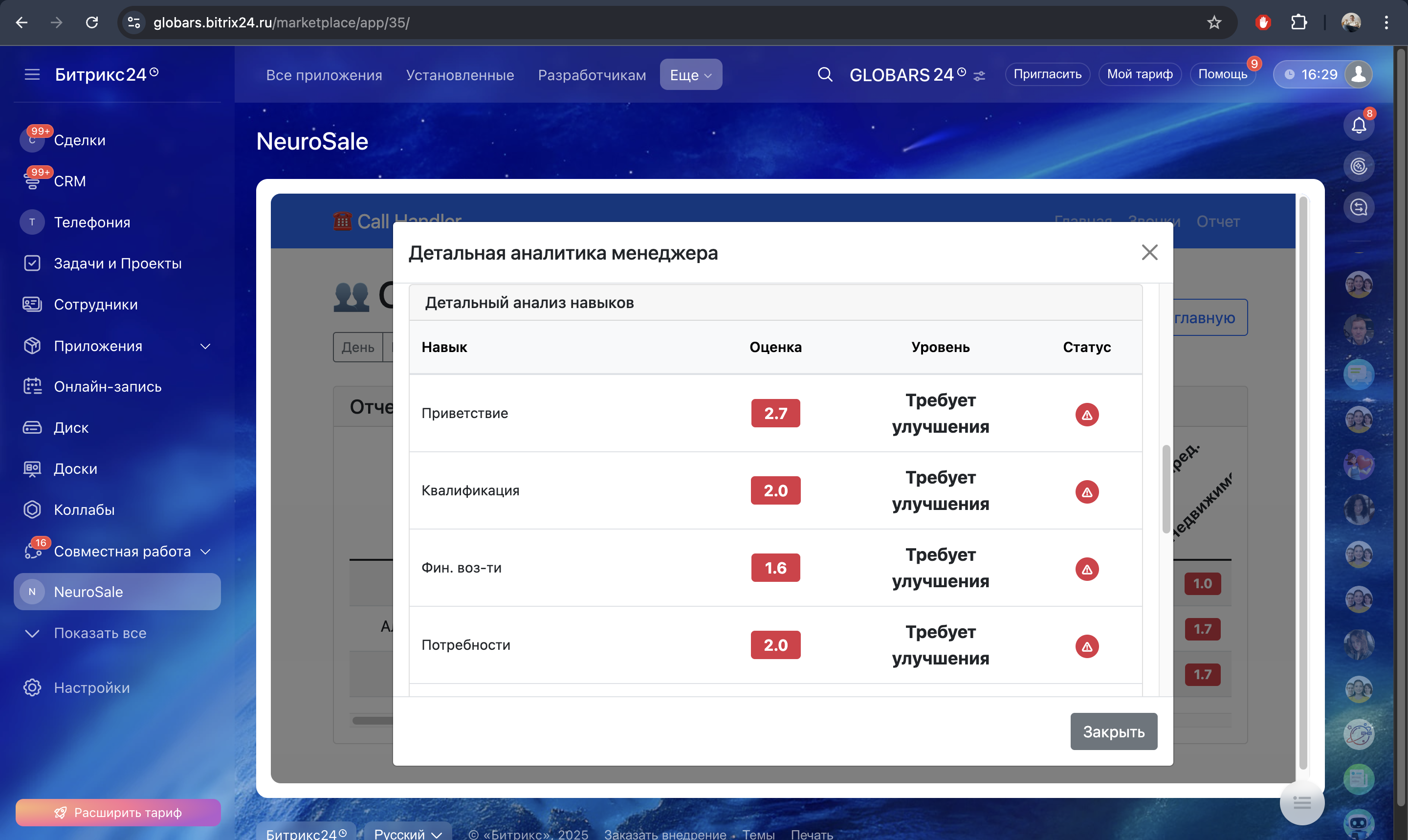Screen dimensions: 1408x840
Task: Expand sidebar with Показать все
Action: pos(100,633)
